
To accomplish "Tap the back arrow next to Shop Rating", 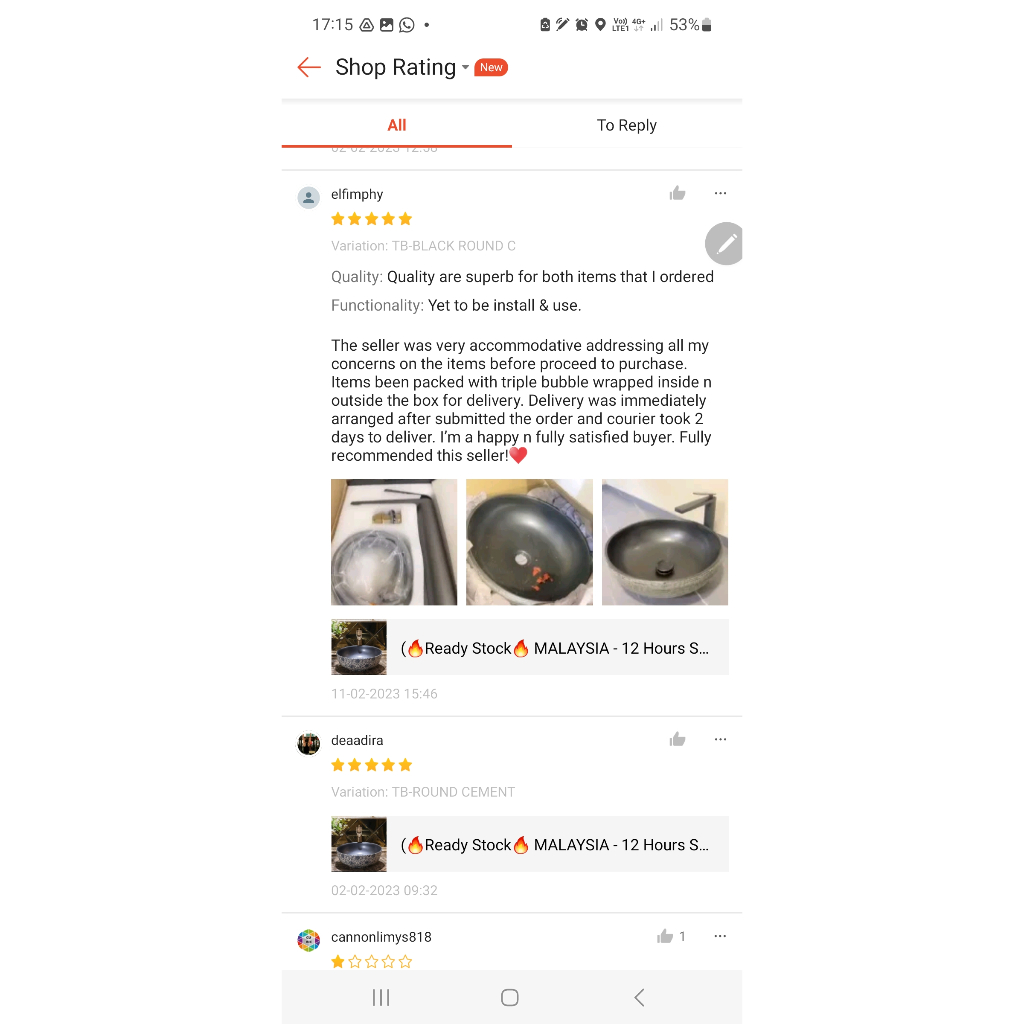I will click(x=309, y=67).
